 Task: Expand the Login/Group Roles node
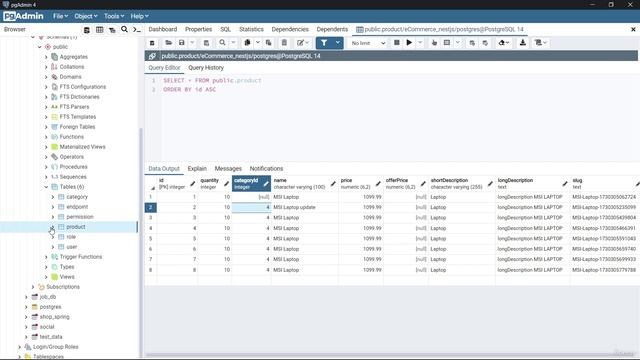coord(20,347)
